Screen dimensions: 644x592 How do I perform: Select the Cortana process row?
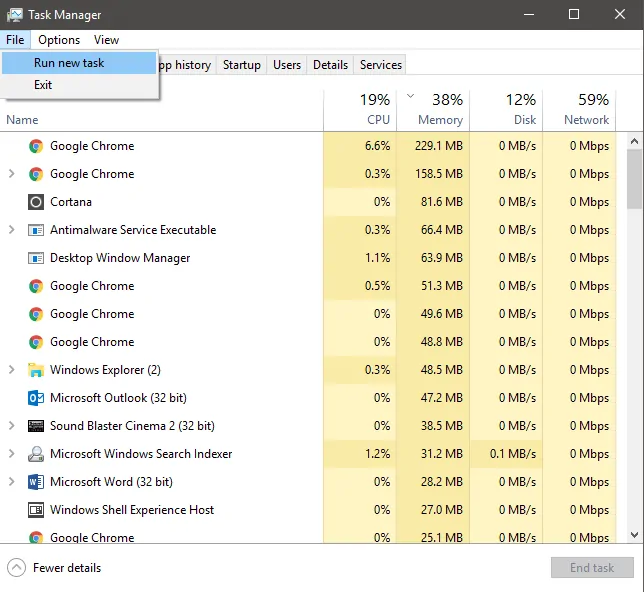(x=308, y=202)
